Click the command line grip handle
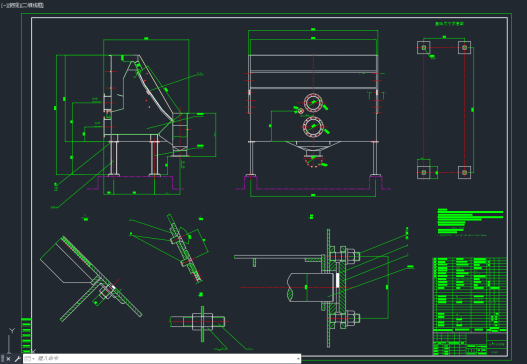The height and width of the screenshot is (364, 527). pos(2,359)
